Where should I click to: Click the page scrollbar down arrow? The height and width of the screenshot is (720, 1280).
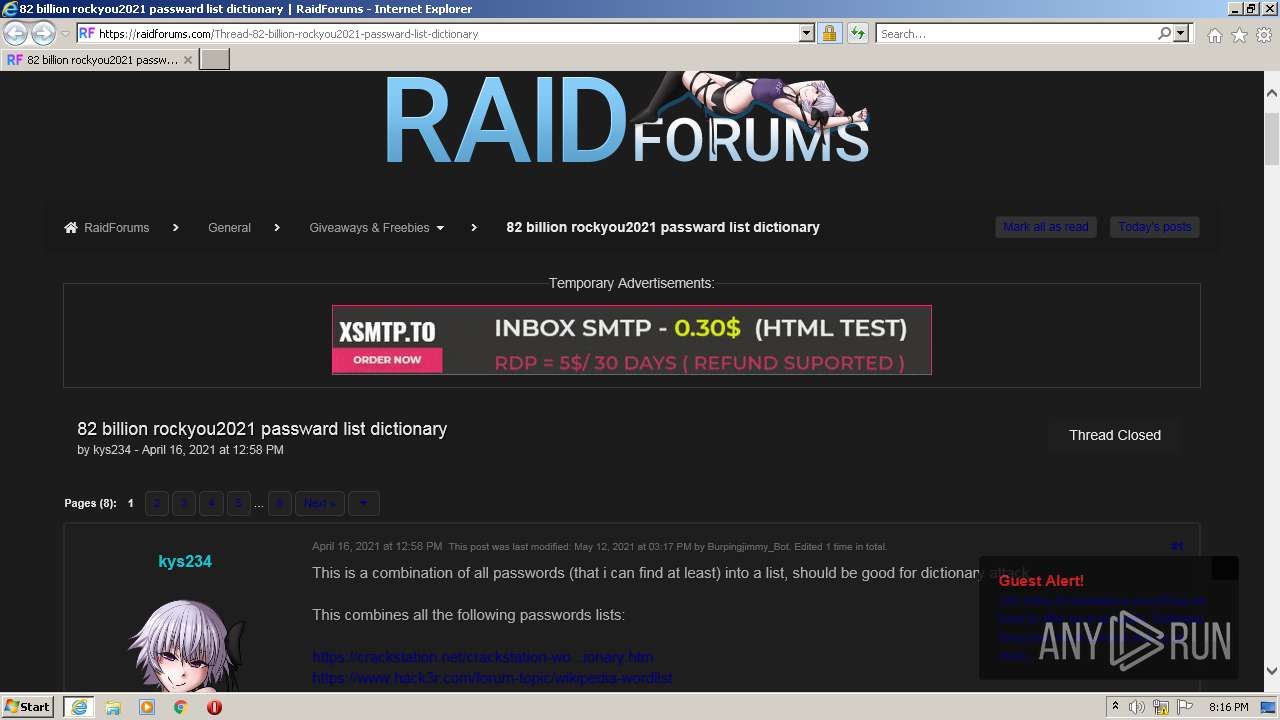click(1272, 671)
